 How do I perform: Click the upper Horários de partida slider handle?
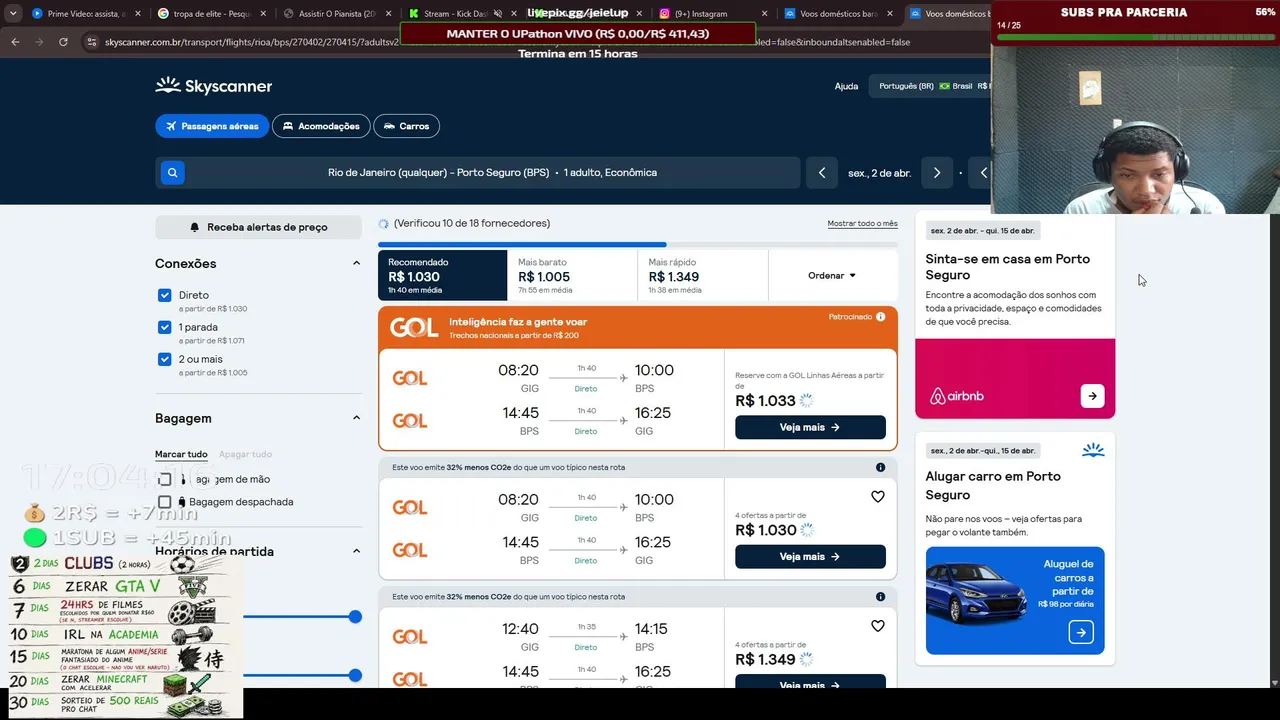(x=355, y=616)
